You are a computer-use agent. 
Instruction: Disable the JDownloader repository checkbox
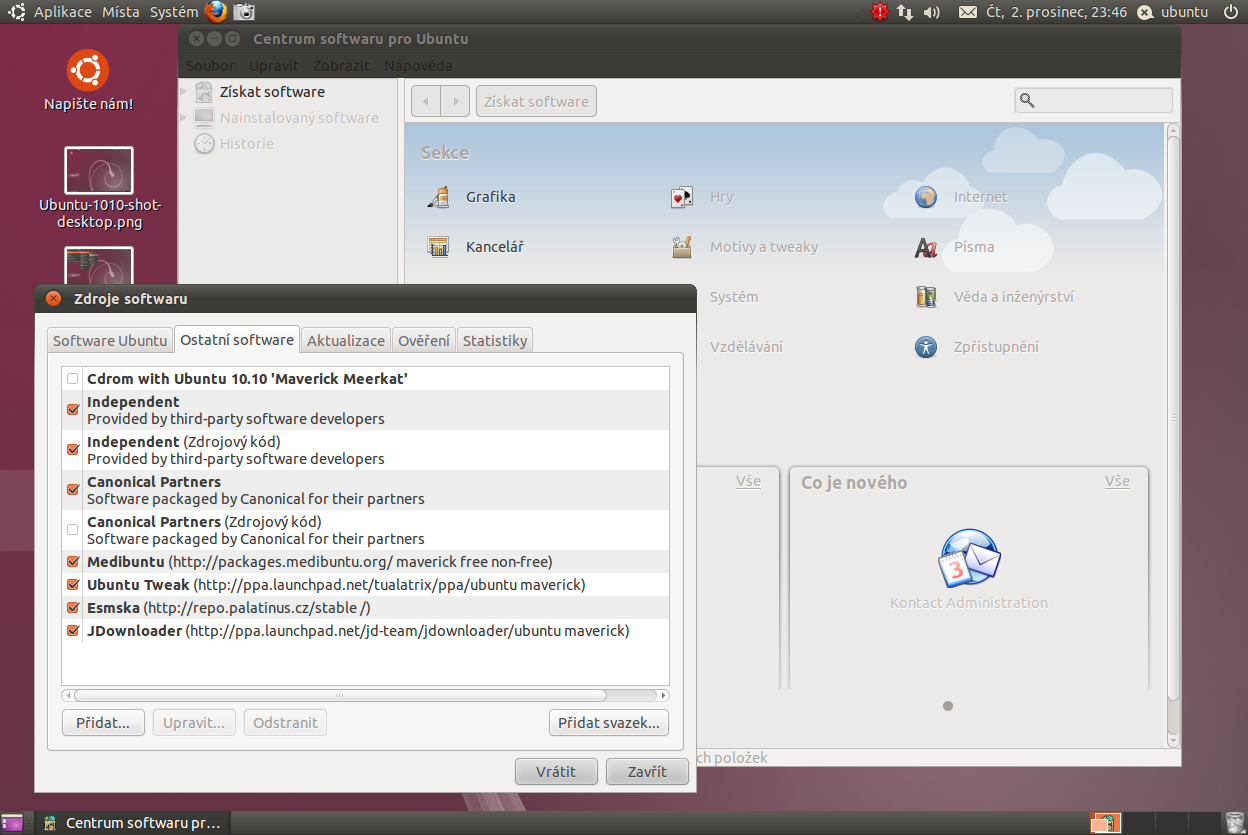[72, 631]
